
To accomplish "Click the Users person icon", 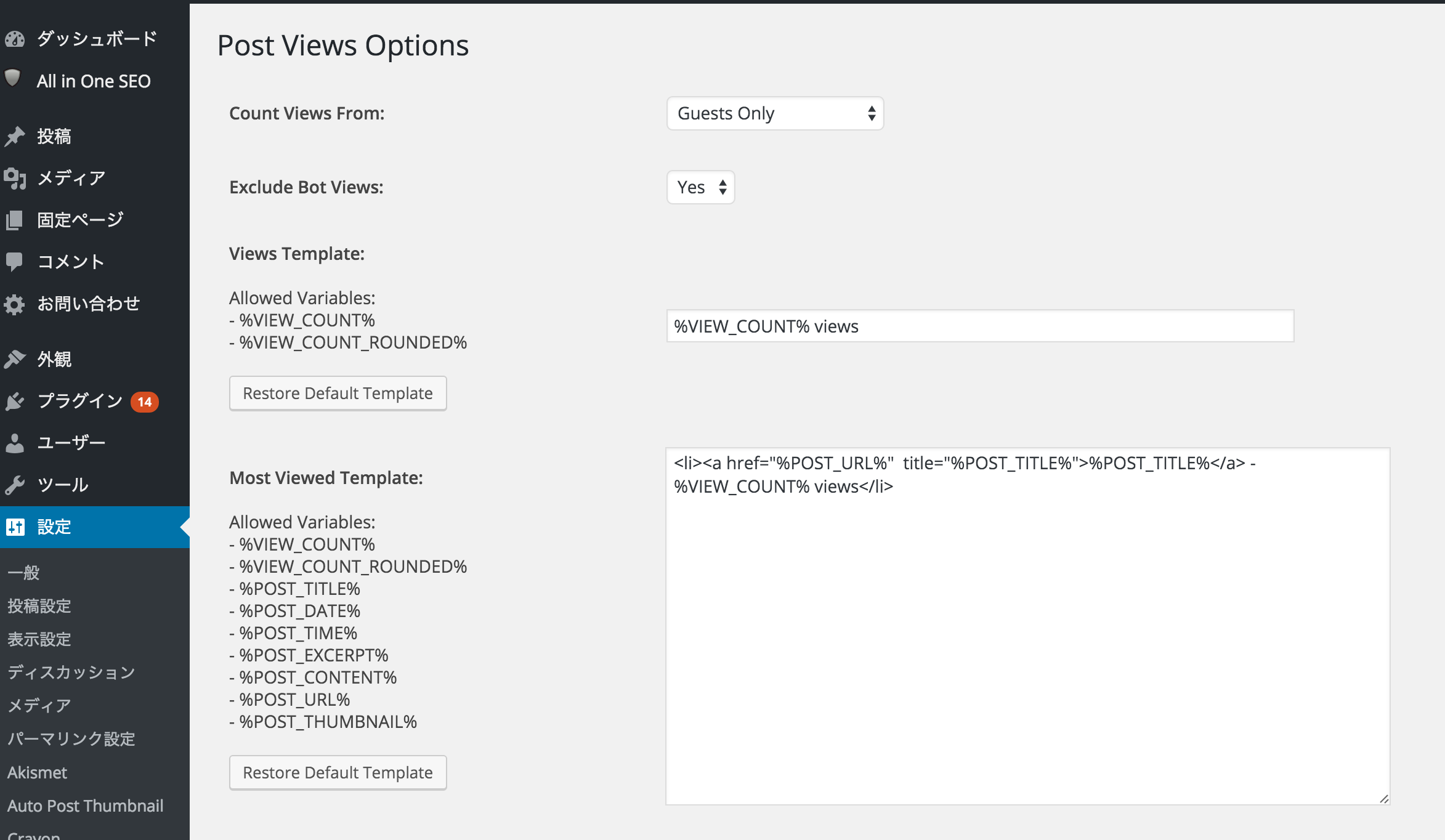I will tap(15, 443).
